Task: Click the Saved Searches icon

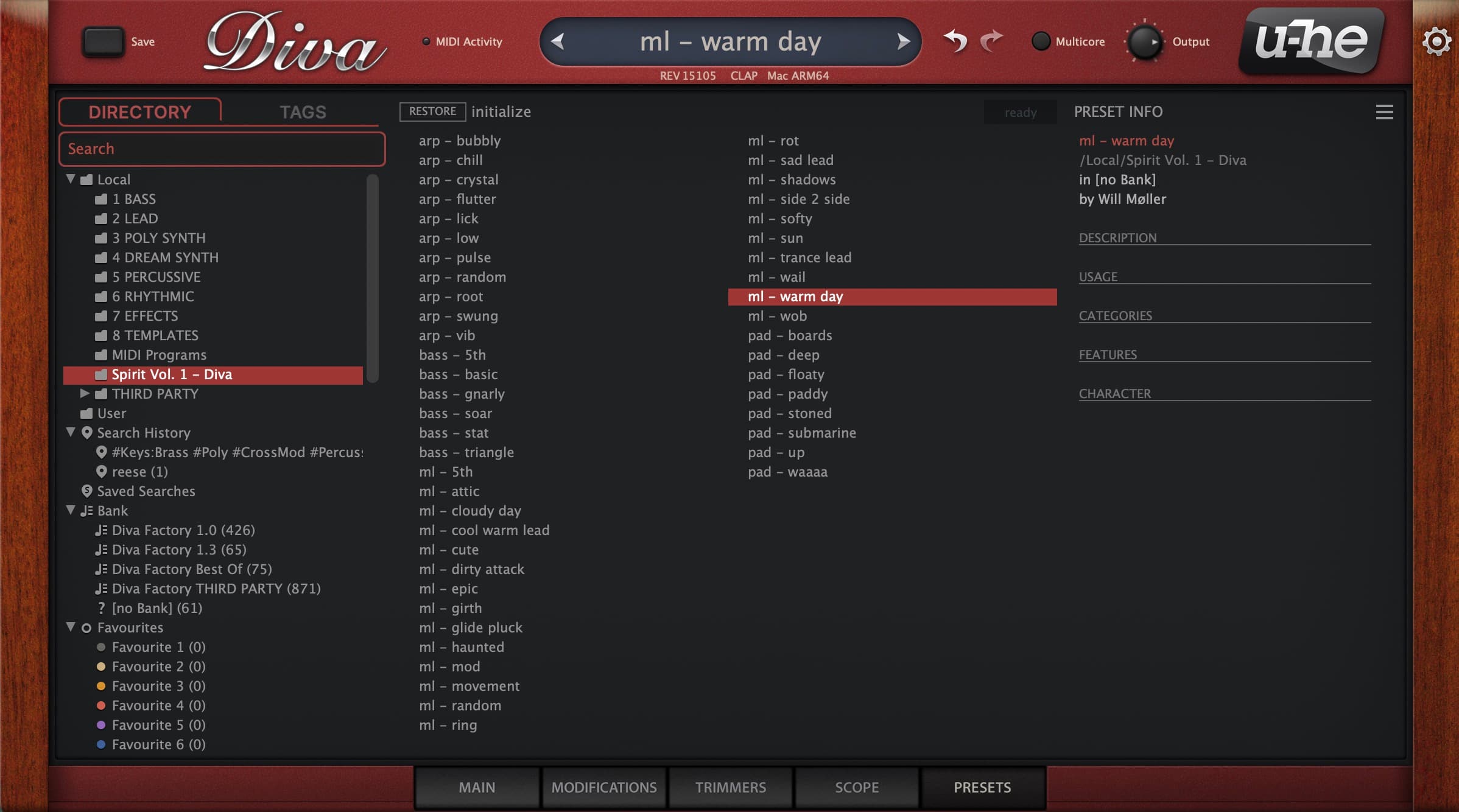Action: (86, 491)
